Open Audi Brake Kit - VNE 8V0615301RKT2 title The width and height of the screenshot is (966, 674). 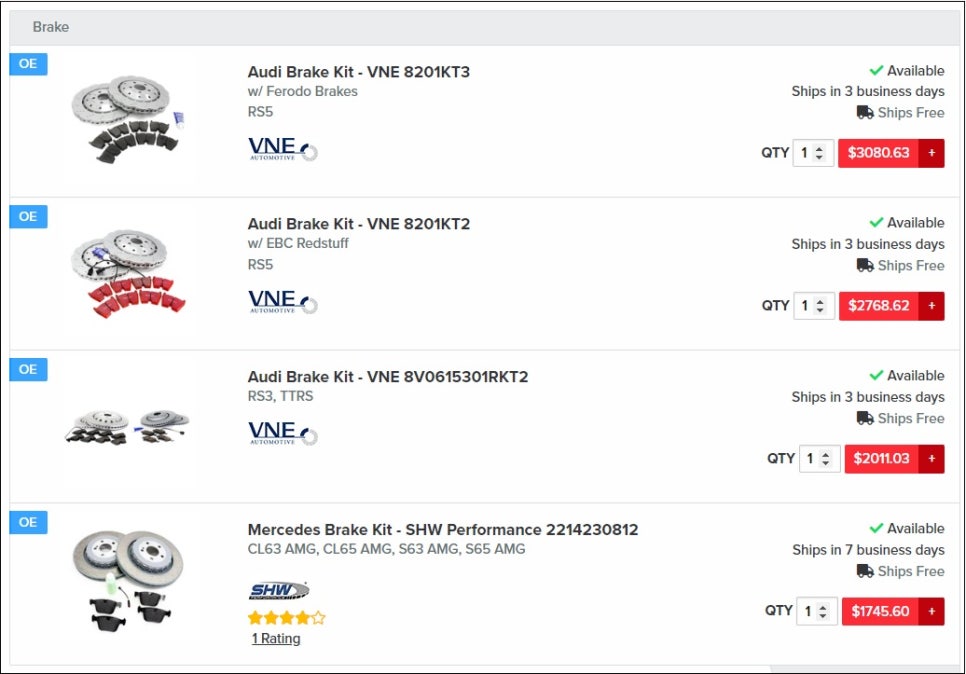tap(387, 377)
